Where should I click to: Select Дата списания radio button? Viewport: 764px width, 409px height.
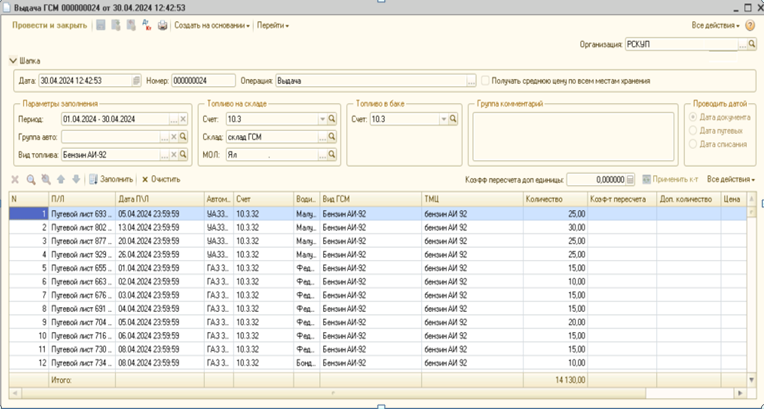point(694,144)
